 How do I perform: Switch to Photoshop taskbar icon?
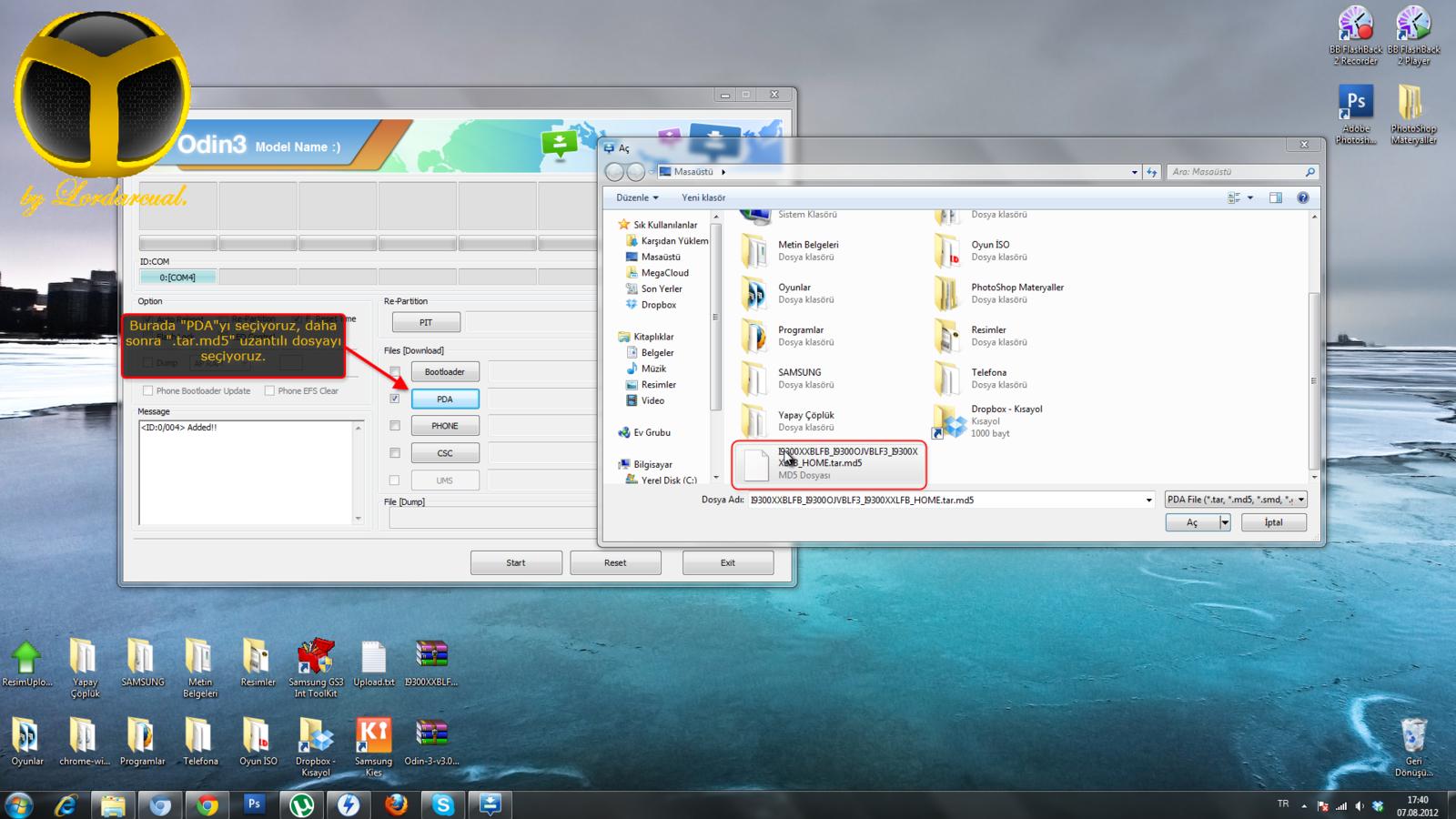coord(255,805)
